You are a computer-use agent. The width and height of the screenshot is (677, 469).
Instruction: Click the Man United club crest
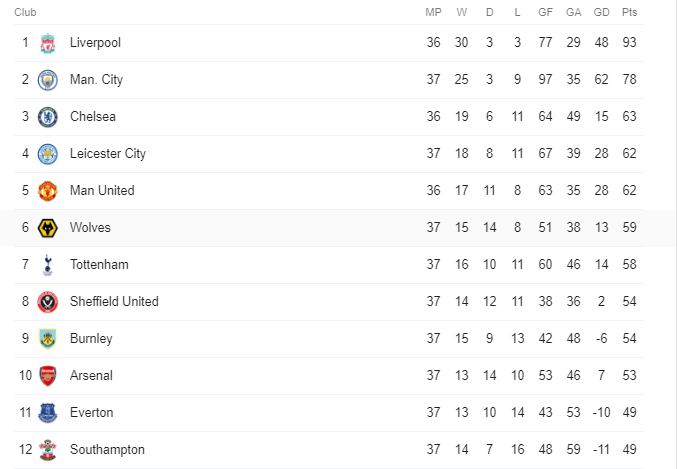(x=47, y=191)
